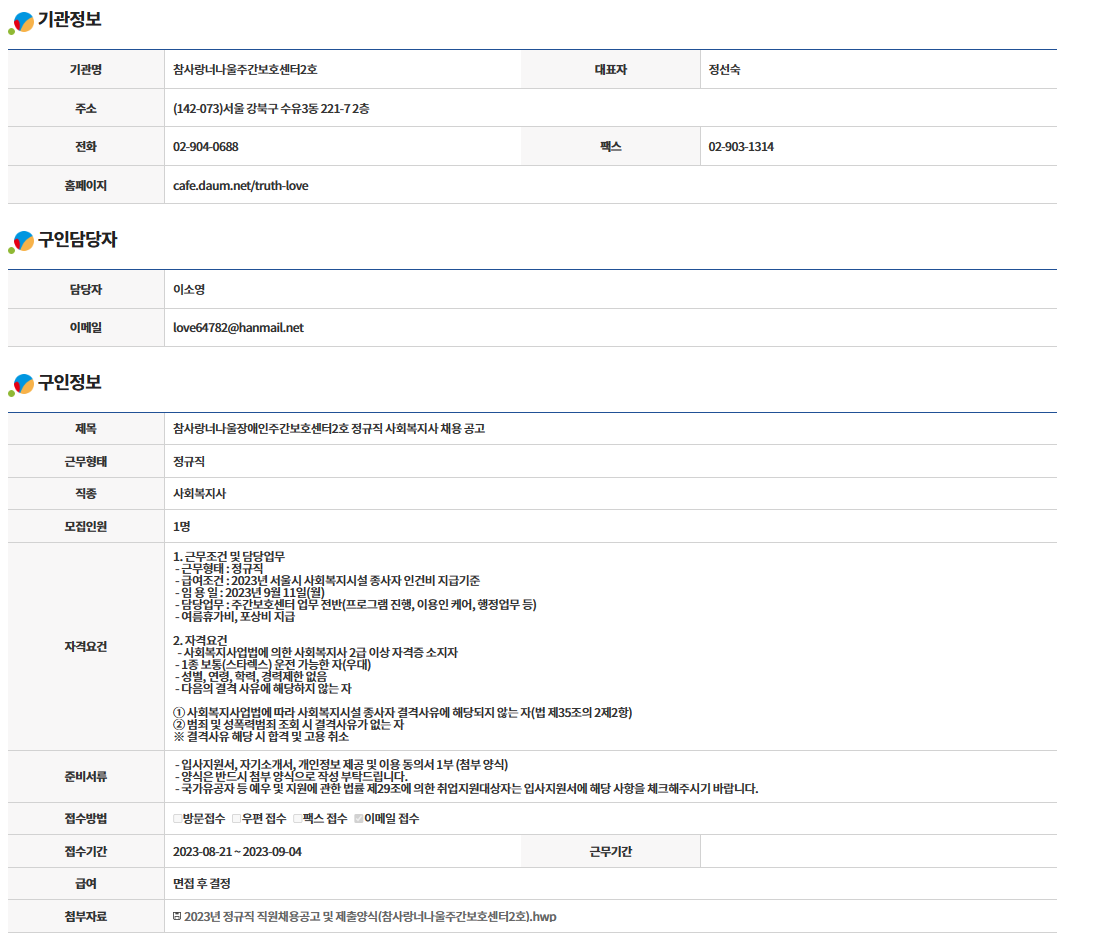Click the file icon beside the hwp attachment
Screen dimensions: 1098x935
[x=177, y=916]
